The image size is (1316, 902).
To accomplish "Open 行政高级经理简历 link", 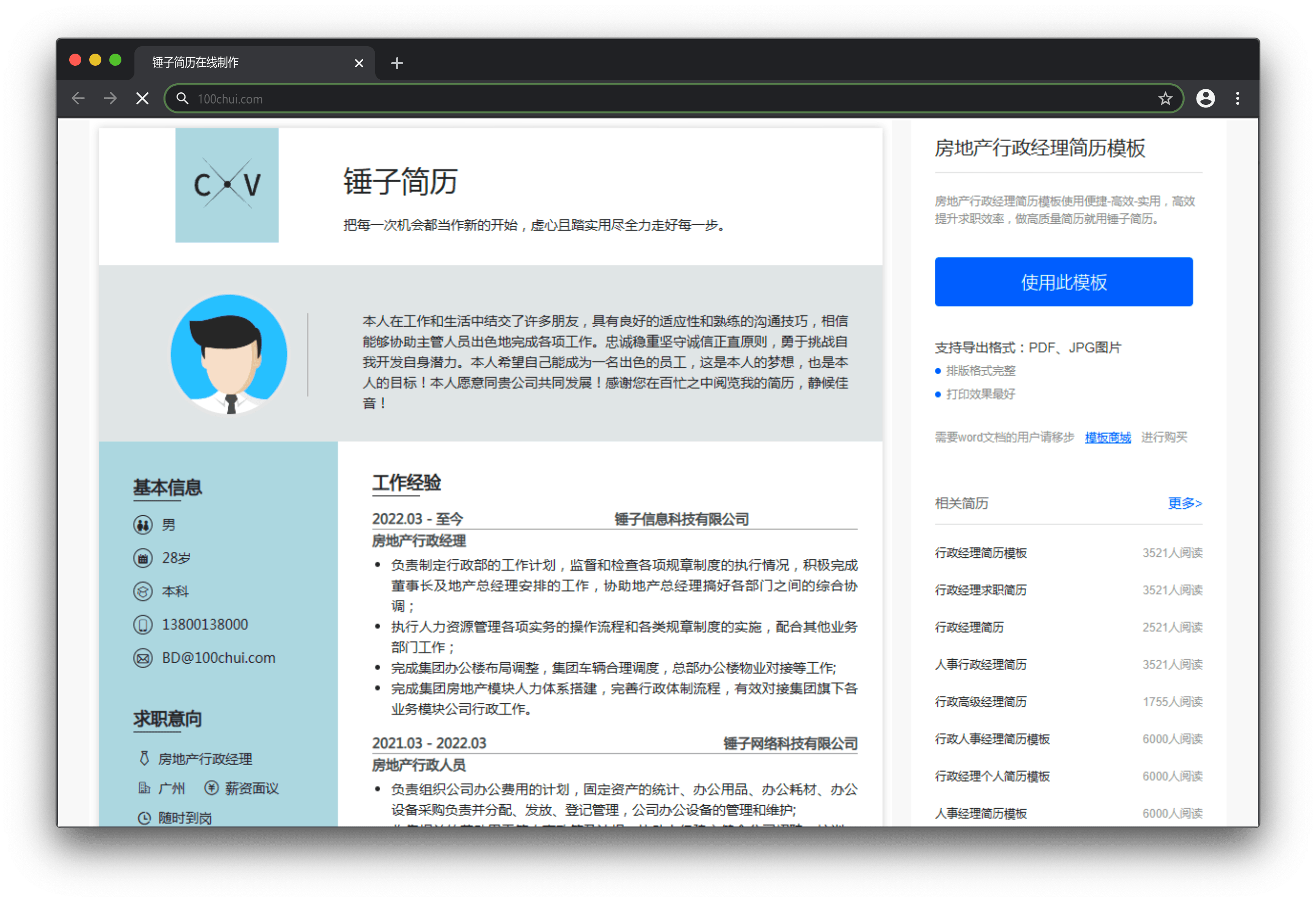I will click(980, 701).
